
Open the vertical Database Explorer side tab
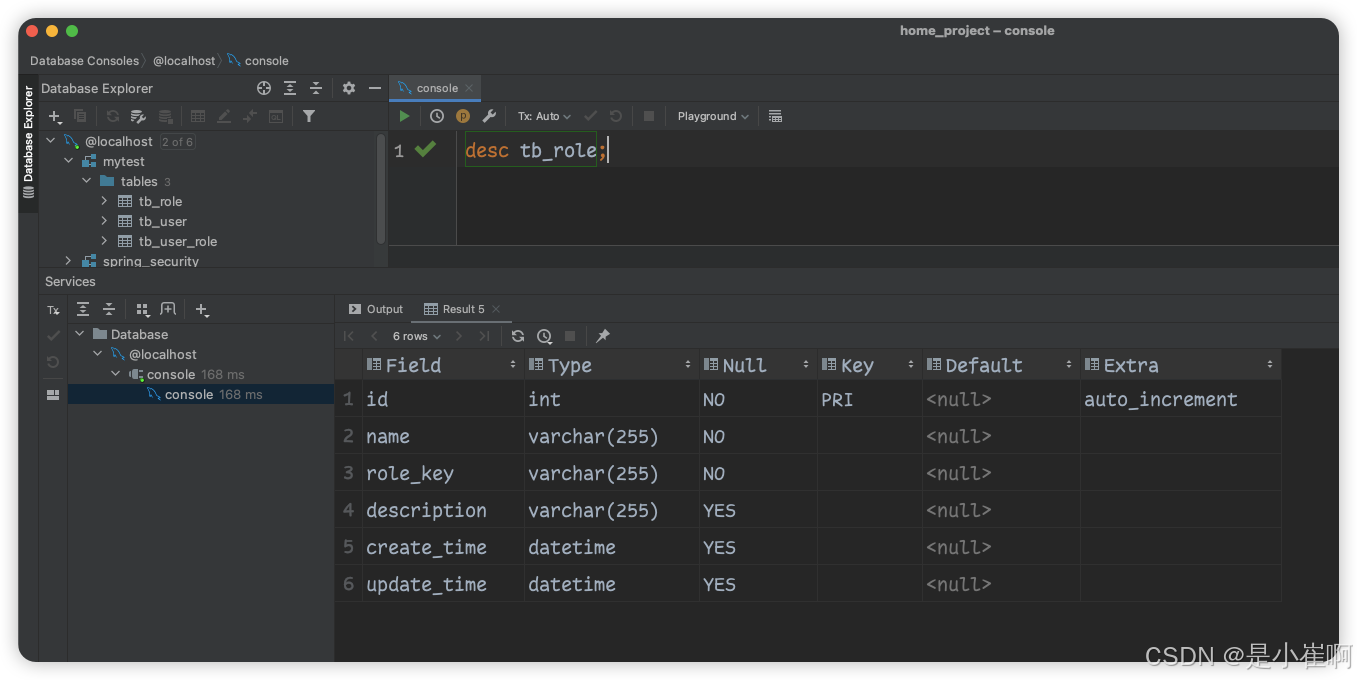click(x=28, y=142)
